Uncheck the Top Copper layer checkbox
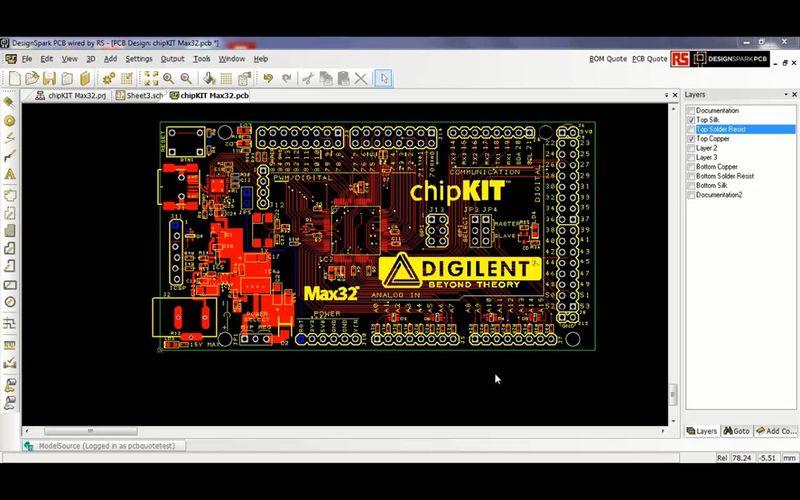This screenshot has width=800, height=500. [x=691, y=139]
